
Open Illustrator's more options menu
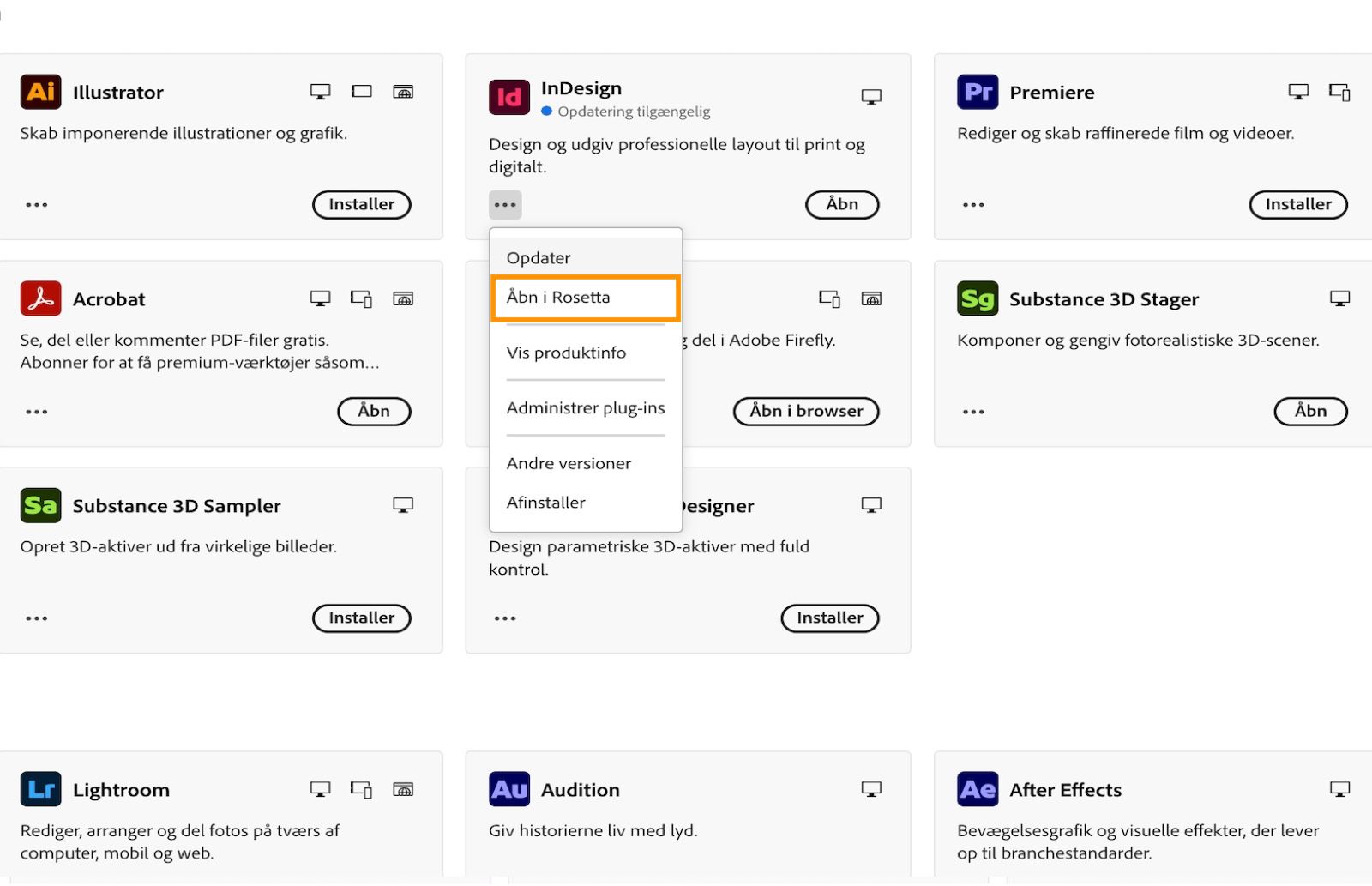point(37,205)
